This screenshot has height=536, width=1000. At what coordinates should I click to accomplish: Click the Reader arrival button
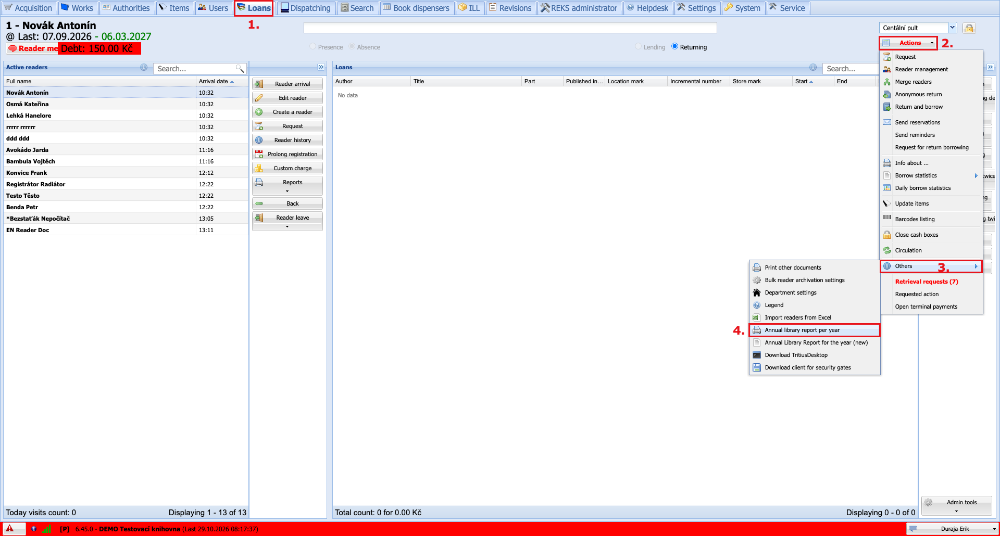coord(288,84)
